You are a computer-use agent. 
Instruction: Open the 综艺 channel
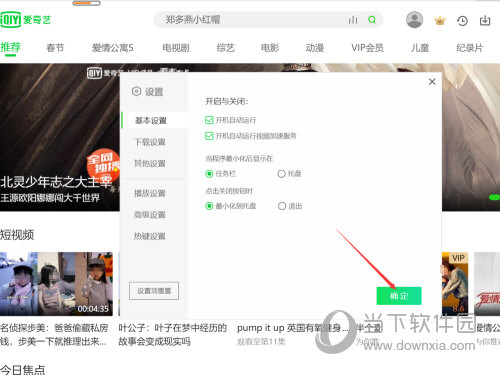pyautogui.click(x=226, y=48)
